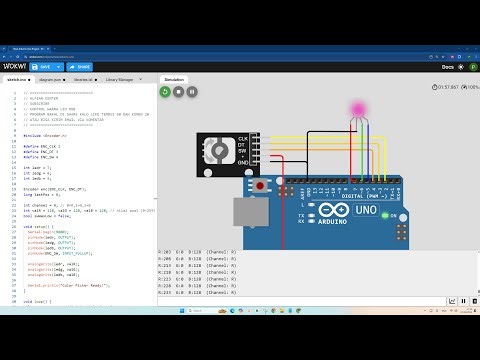This screenshot has width=480, height=360.
Task: Click the rotary encoder knob
Action: [x=219, y=151]
